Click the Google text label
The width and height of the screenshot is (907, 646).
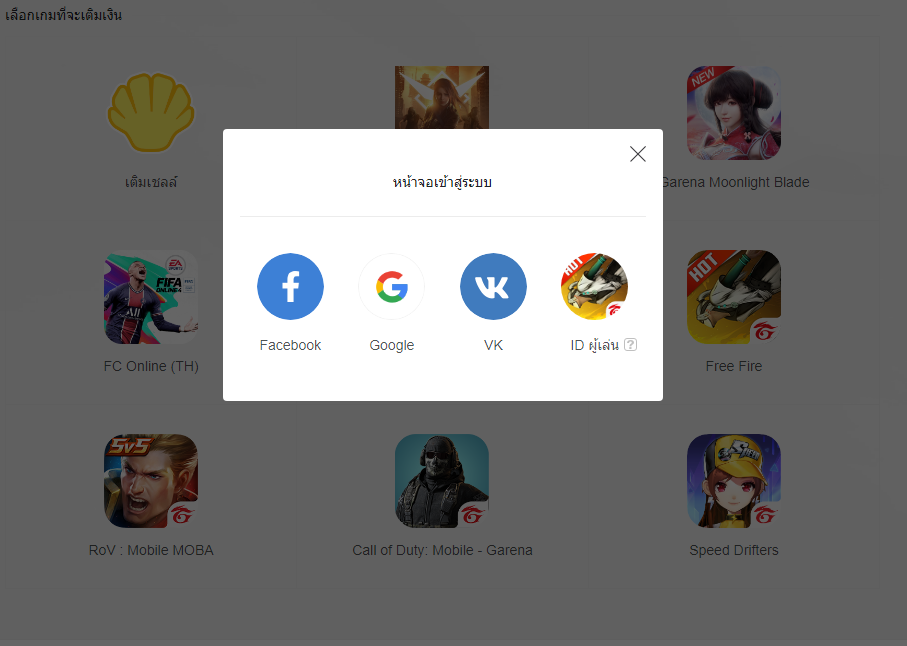pyautogui.click(x=392, y=345)
